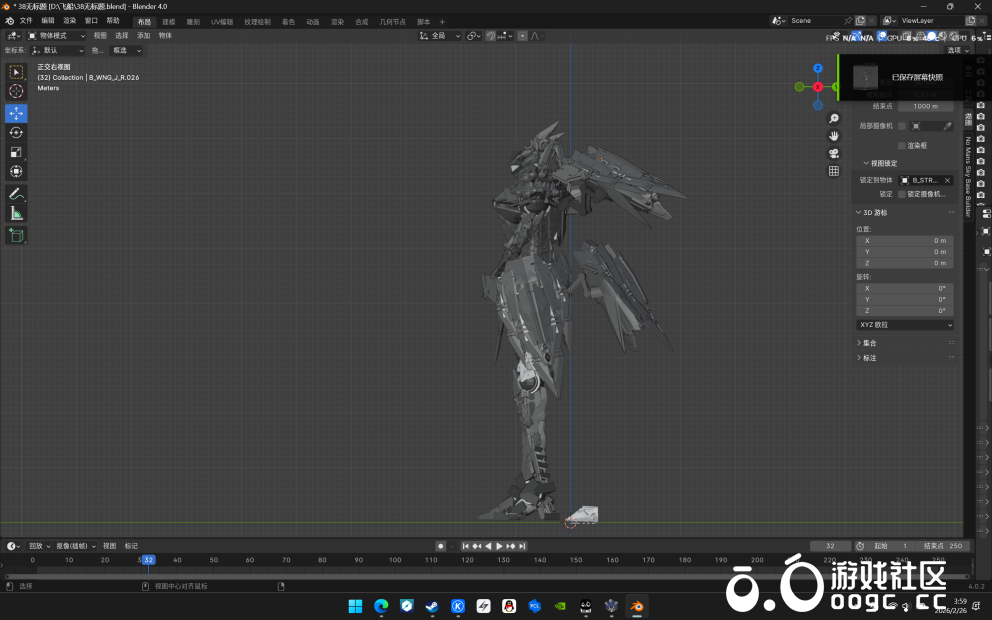Pick the 3D Cursor tool
This screenshot has width=992, height=620.
coord(16,91)
